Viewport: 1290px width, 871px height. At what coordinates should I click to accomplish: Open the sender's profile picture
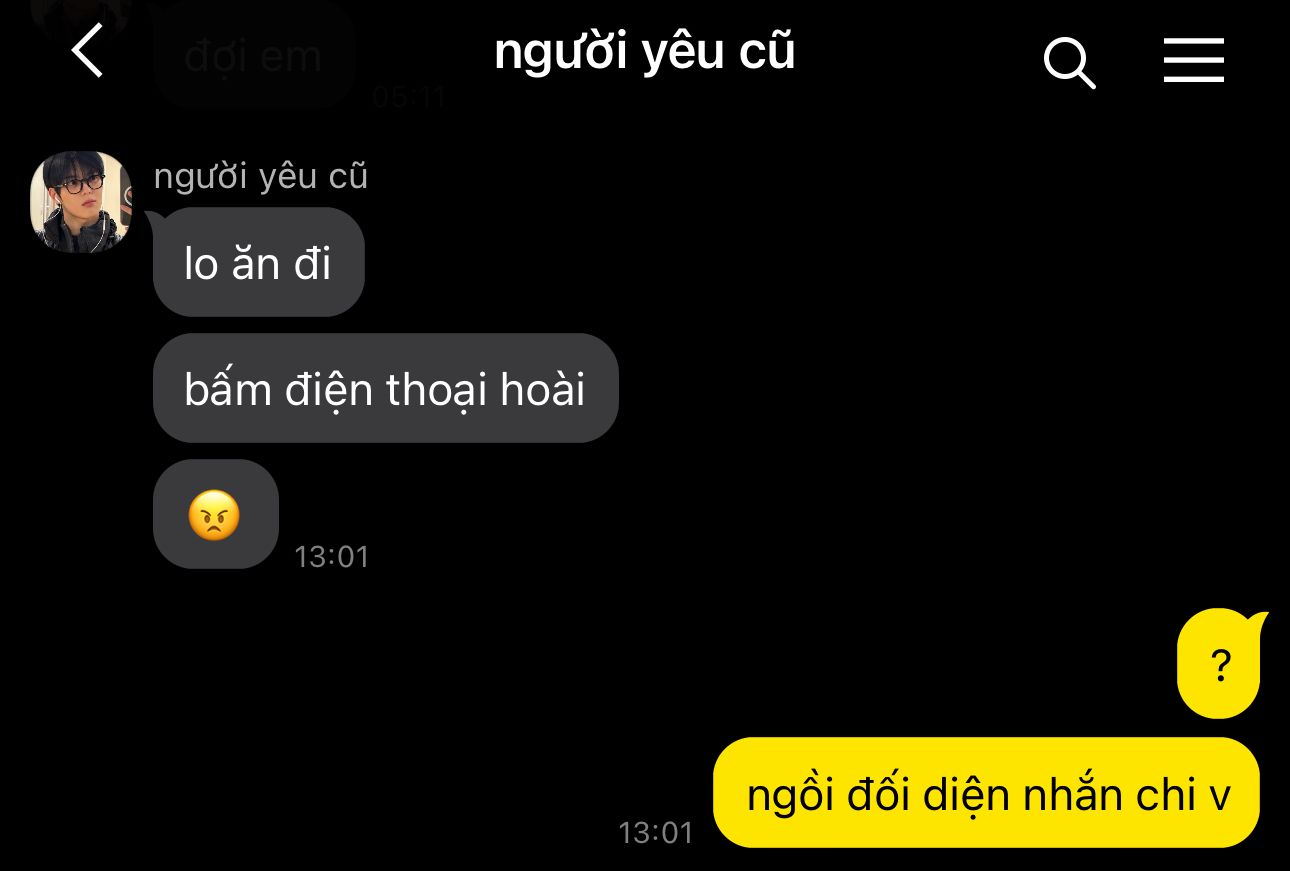coord(81,201)
